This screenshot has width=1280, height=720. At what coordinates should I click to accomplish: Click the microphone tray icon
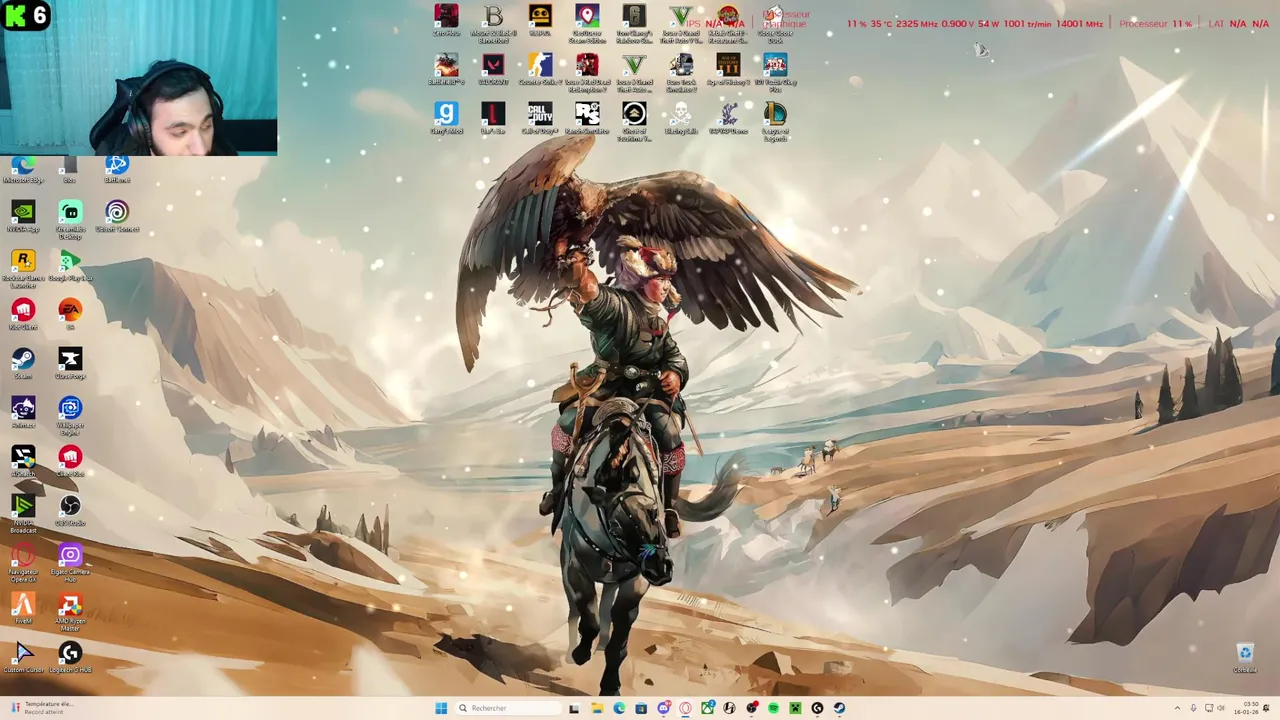click(x=1193, y=708)
